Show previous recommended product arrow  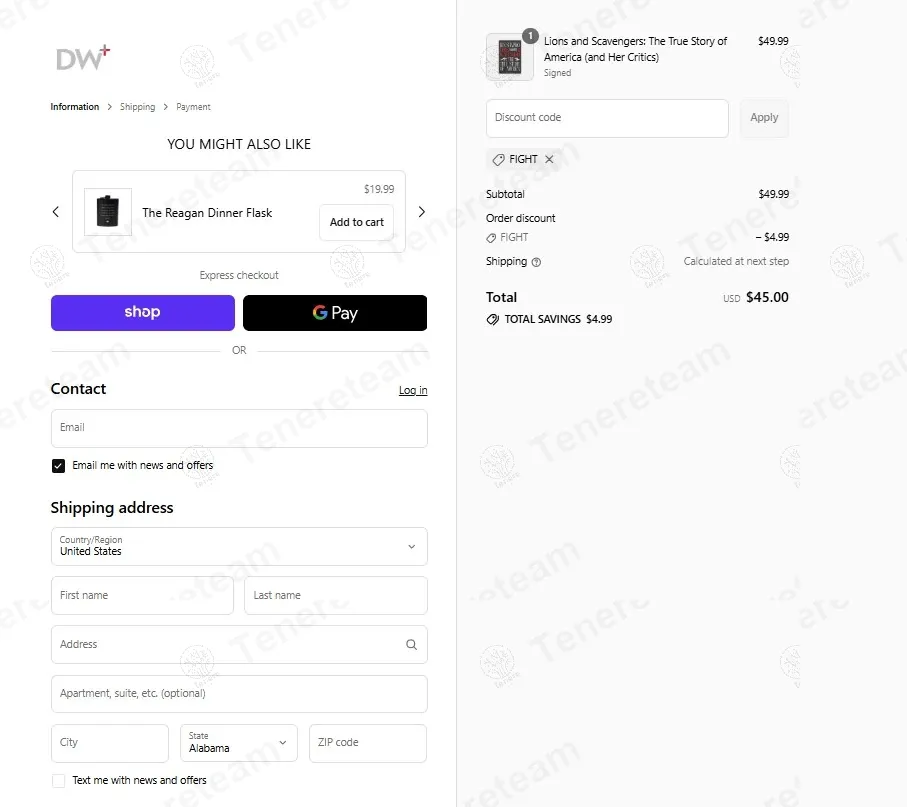click(x=56, y=212)
